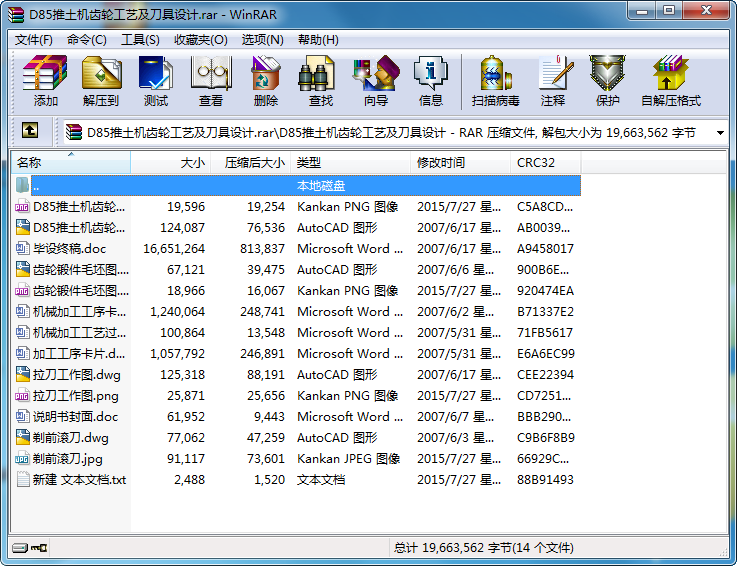Click the 文本文档 type cell
The width and height of the screenshot is (737, 566).
(321, 480)
